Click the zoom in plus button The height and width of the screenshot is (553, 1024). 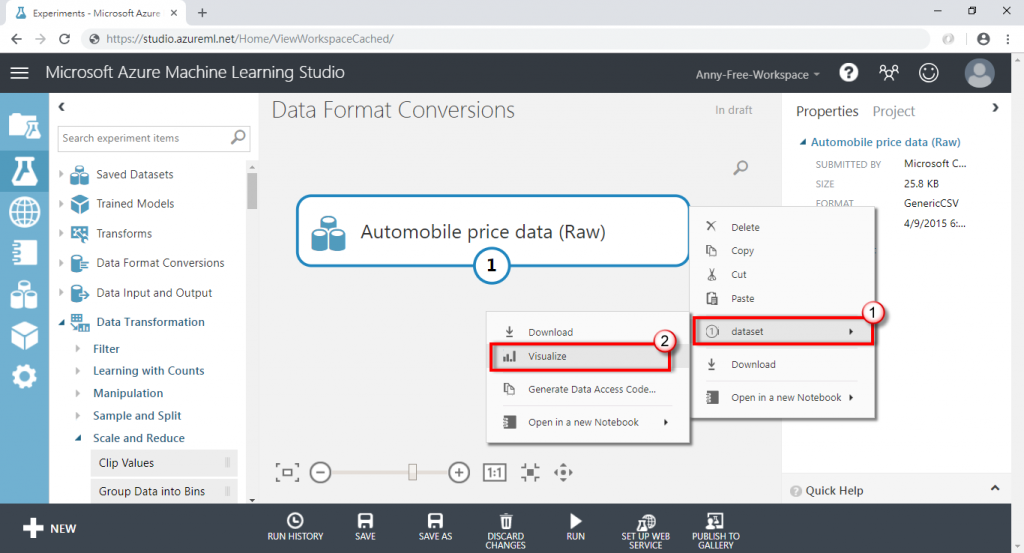459,472
